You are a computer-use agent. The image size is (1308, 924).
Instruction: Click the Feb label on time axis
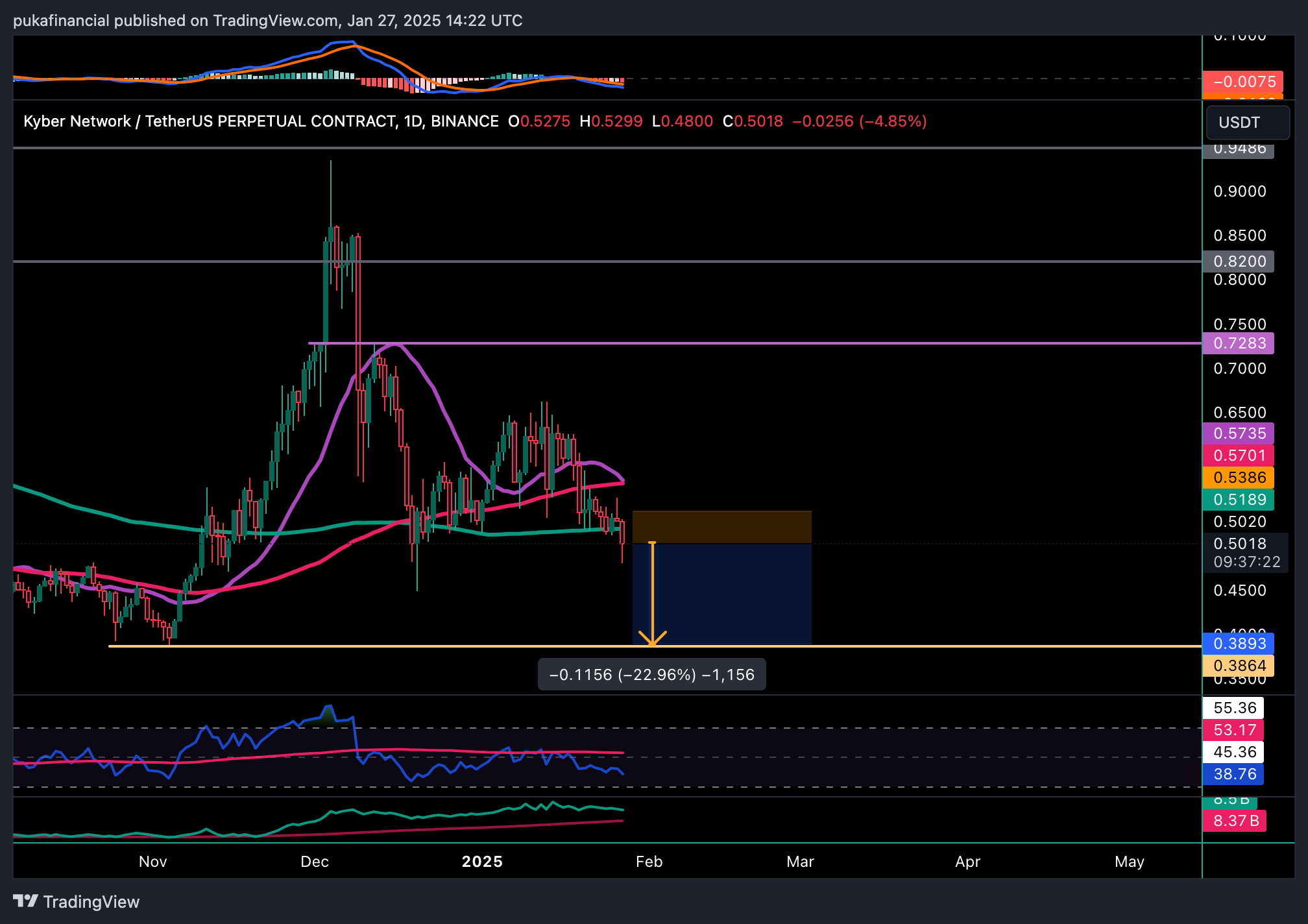[649, 862]
